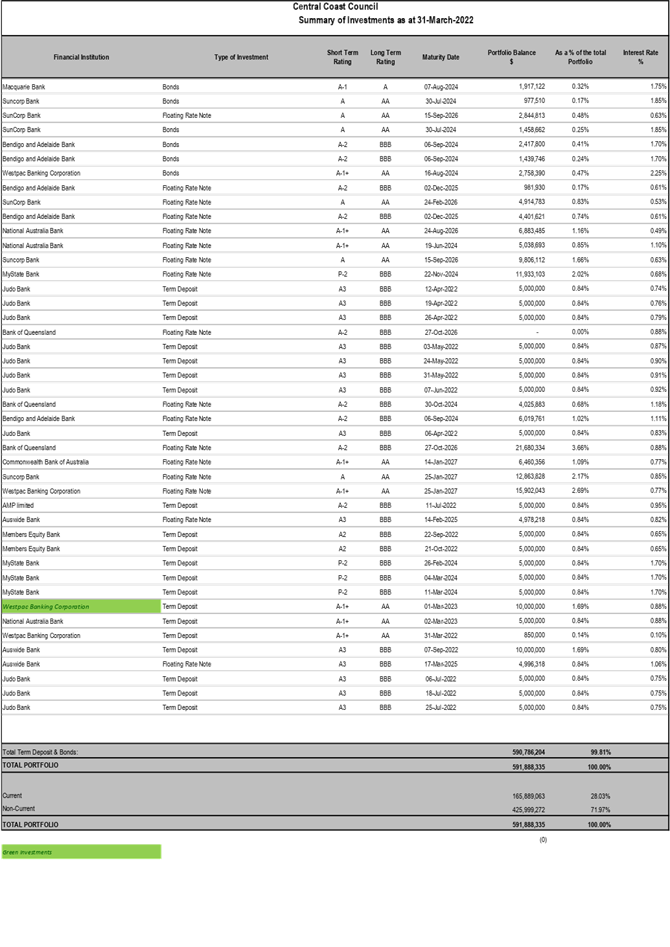
Task: Click the balance value '850,000'
Action: pyautogui.click(x=534, y=635)
